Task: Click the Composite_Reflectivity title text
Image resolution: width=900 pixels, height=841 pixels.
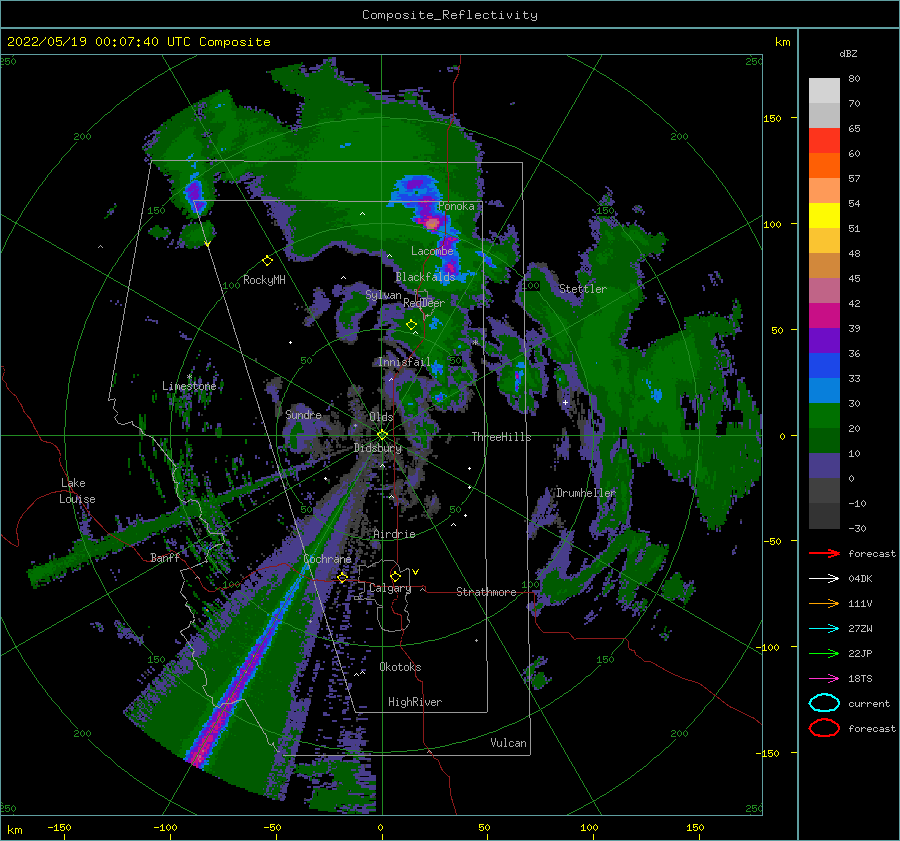Action: pos(449,15)
